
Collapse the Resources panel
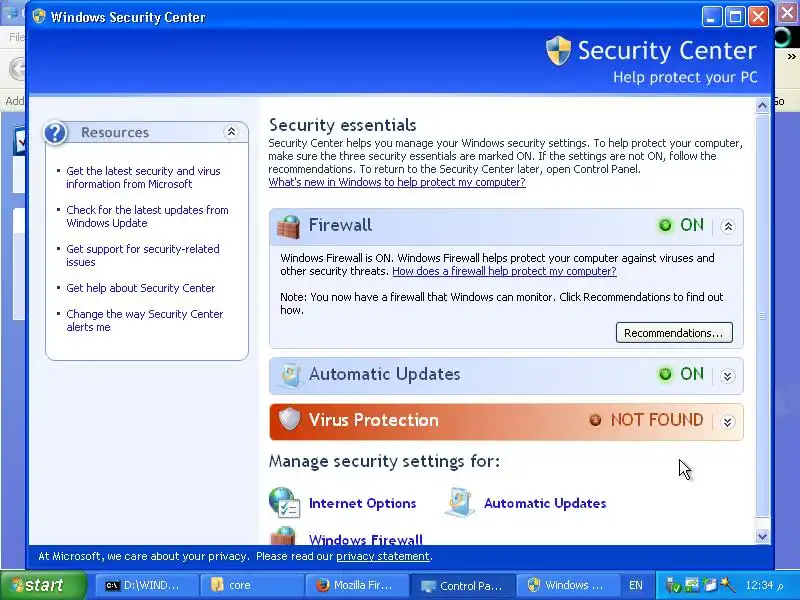tap(231, 132)
